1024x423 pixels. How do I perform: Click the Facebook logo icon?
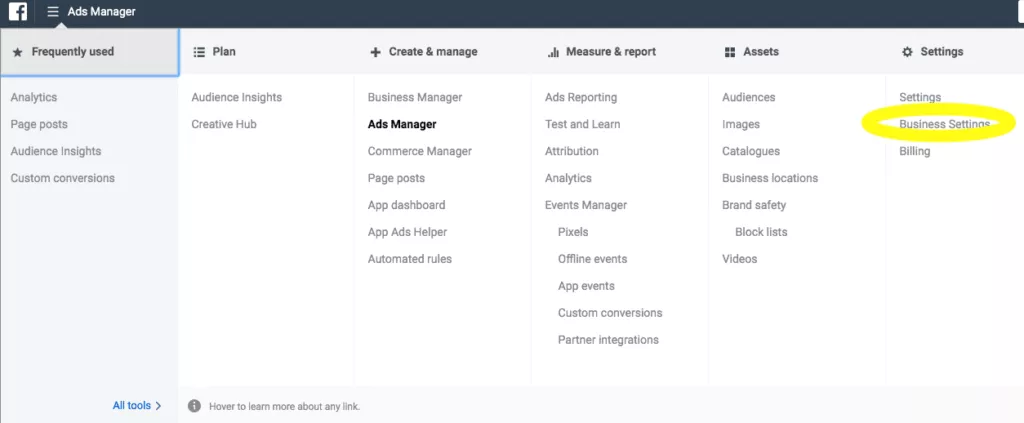click(18, 11)
